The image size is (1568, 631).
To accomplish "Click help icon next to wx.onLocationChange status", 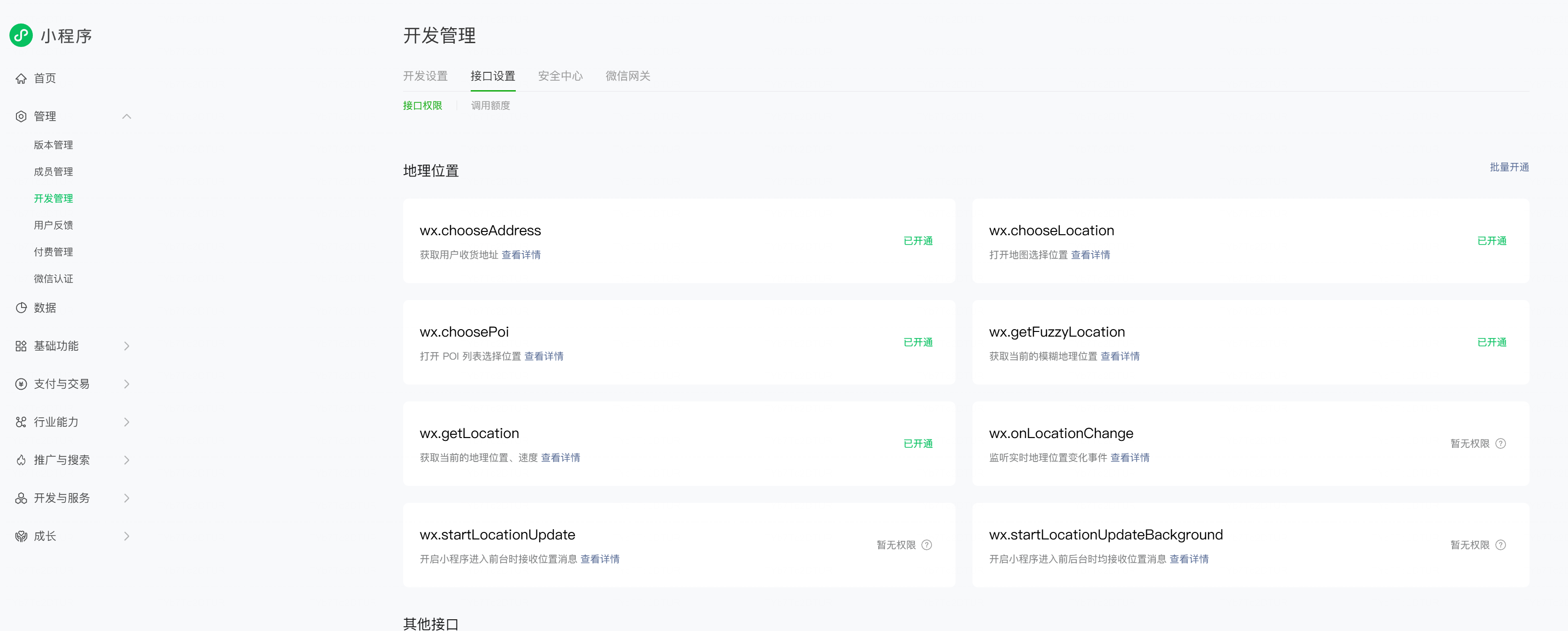I will tap(1500, 443).
